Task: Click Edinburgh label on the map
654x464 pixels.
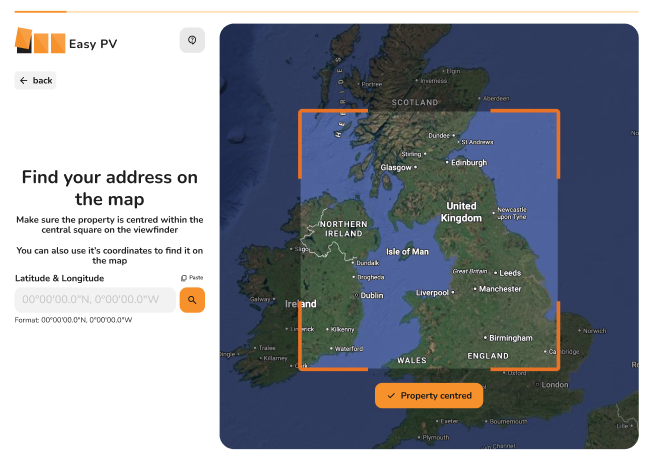Action: (469, 163)
